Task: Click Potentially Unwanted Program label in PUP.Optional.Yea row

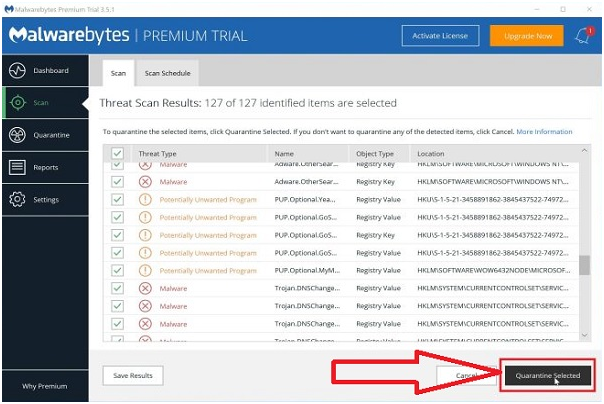Action: click(208, 199)
